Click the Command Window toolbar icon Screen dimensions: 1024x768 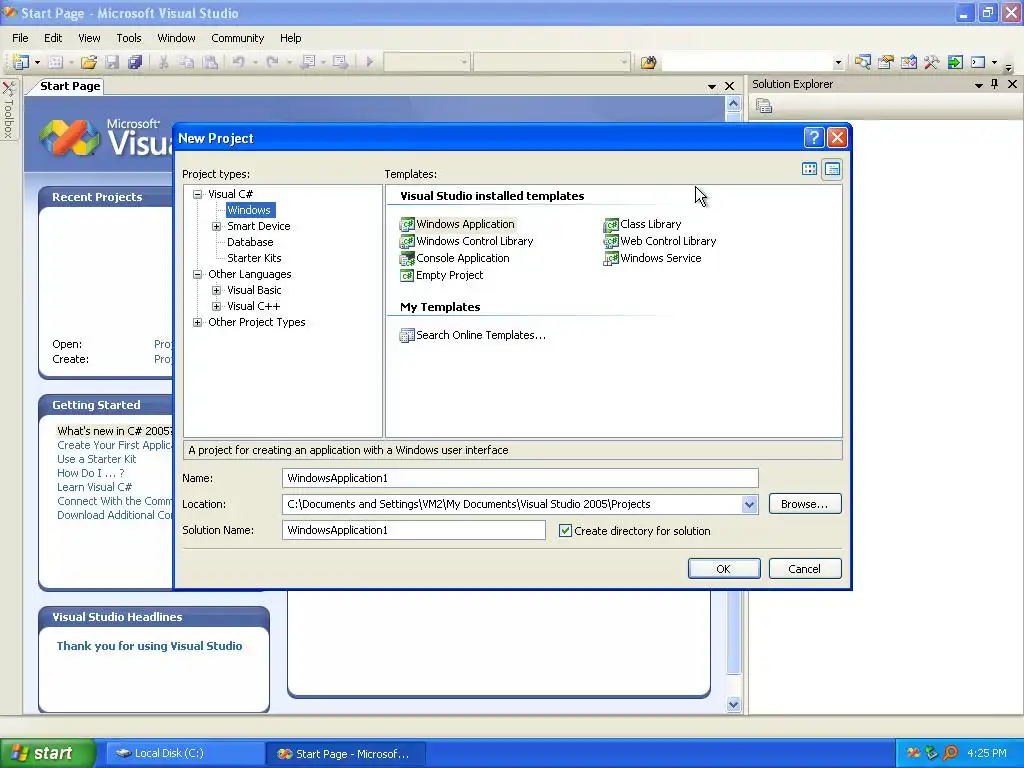tap(978, 62)
